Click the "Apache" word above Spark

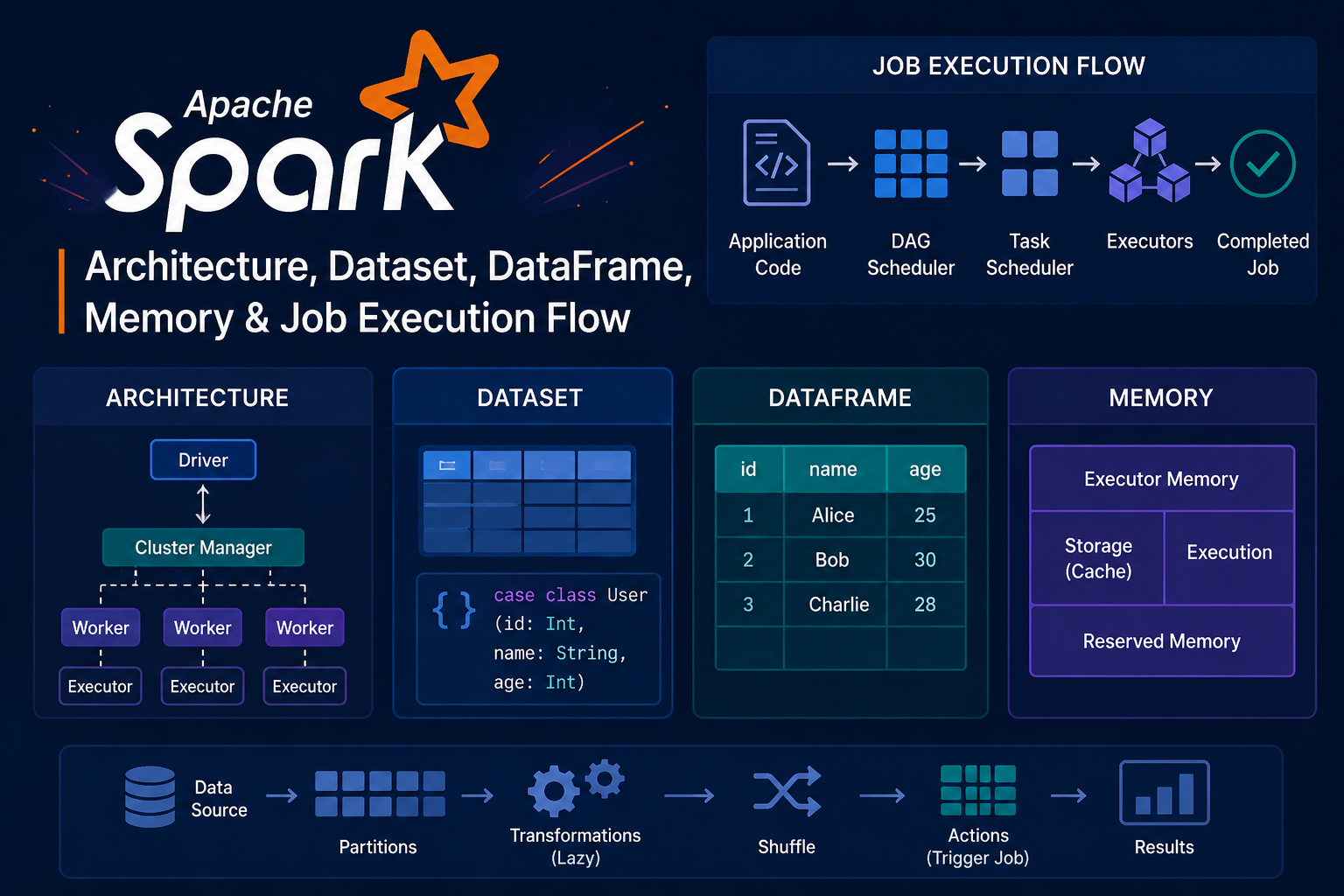pyautogui.click(x=248, y=105)
